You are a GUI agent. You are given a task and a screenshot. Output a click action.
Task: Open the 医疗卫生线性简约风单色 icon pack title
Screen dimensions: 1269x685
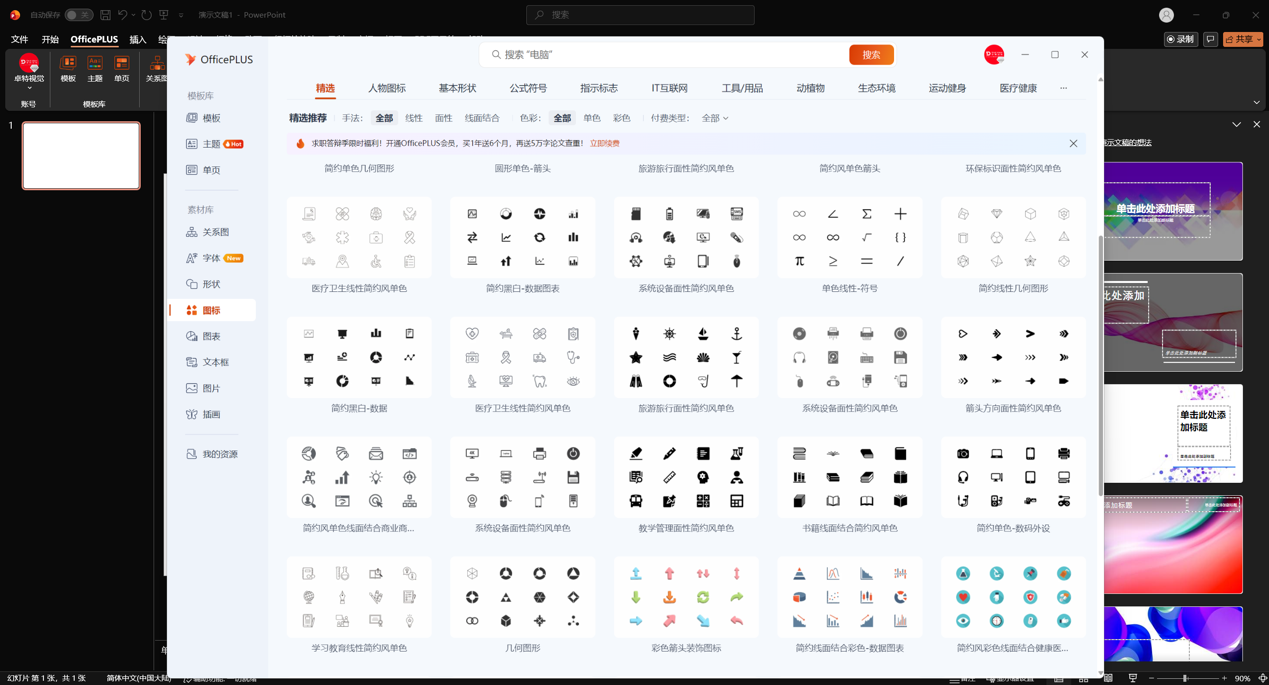click(x=359, y=288)
